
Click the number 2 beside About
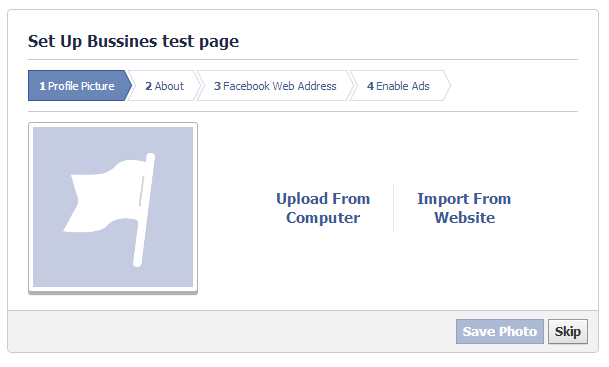[149, 86]
